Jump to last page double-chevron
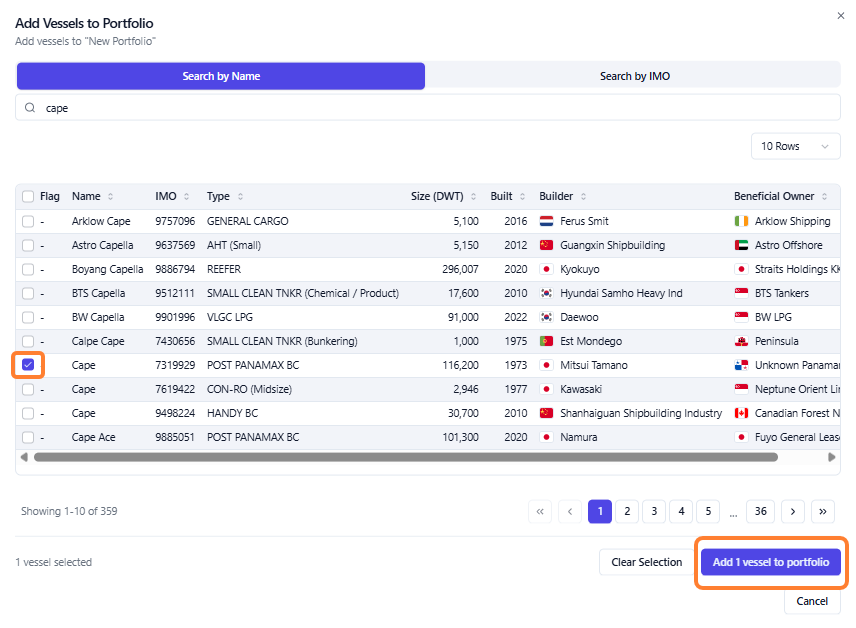Image resolution: width=856 pixels, height=628 pixels. 823,512
